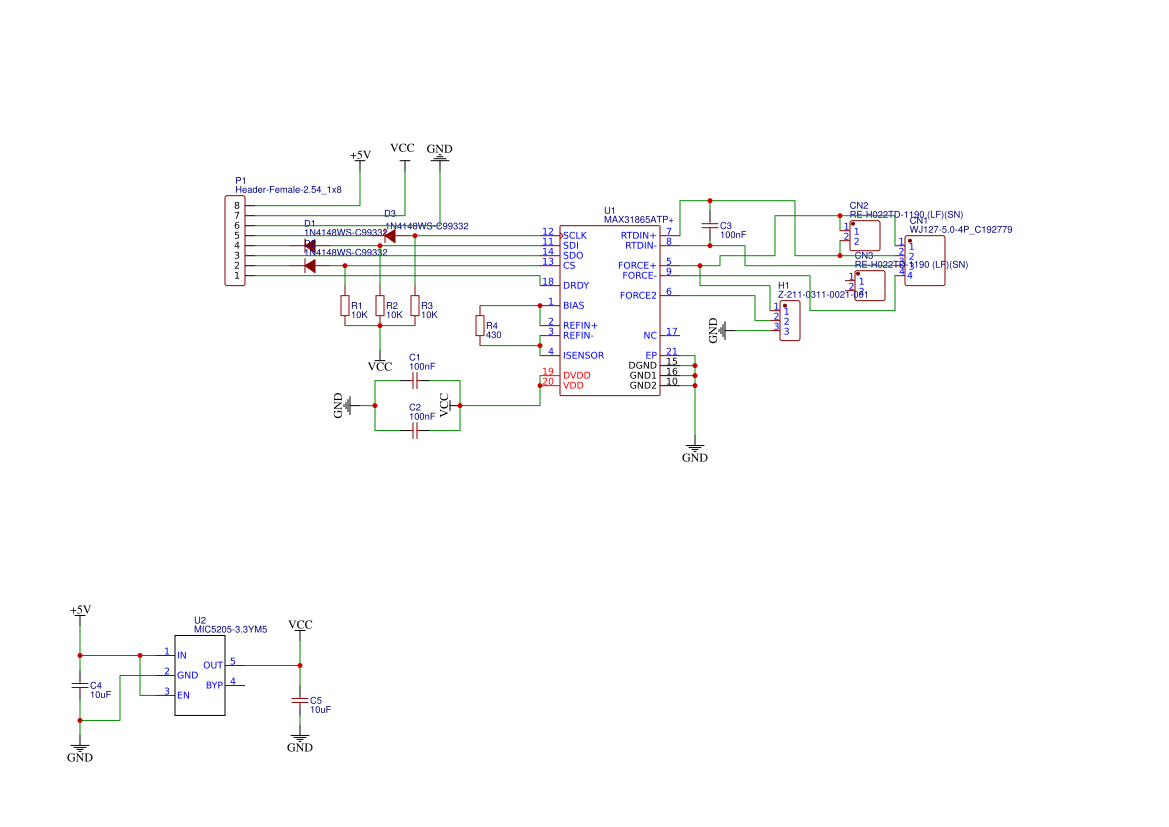Click the CN2 two-pin connector symbol

(x=865, y=236)
